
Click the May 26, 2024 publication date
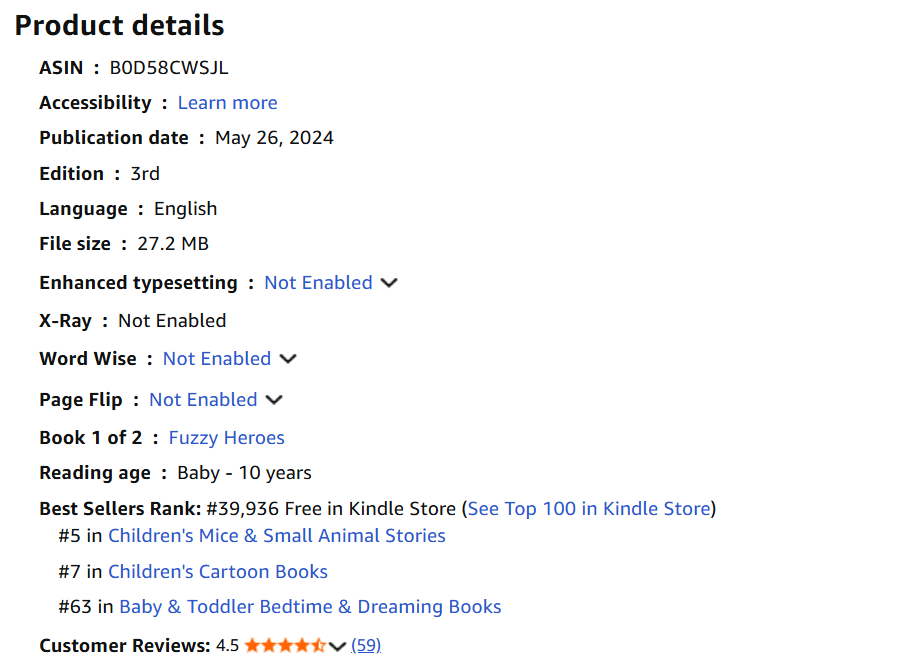click(274, 138)
